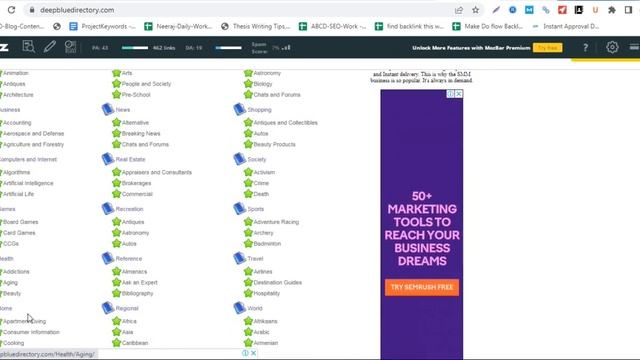Reload the page with the refresh icon
This screenshot has height=360, width=640.
(x=11, y=10)
